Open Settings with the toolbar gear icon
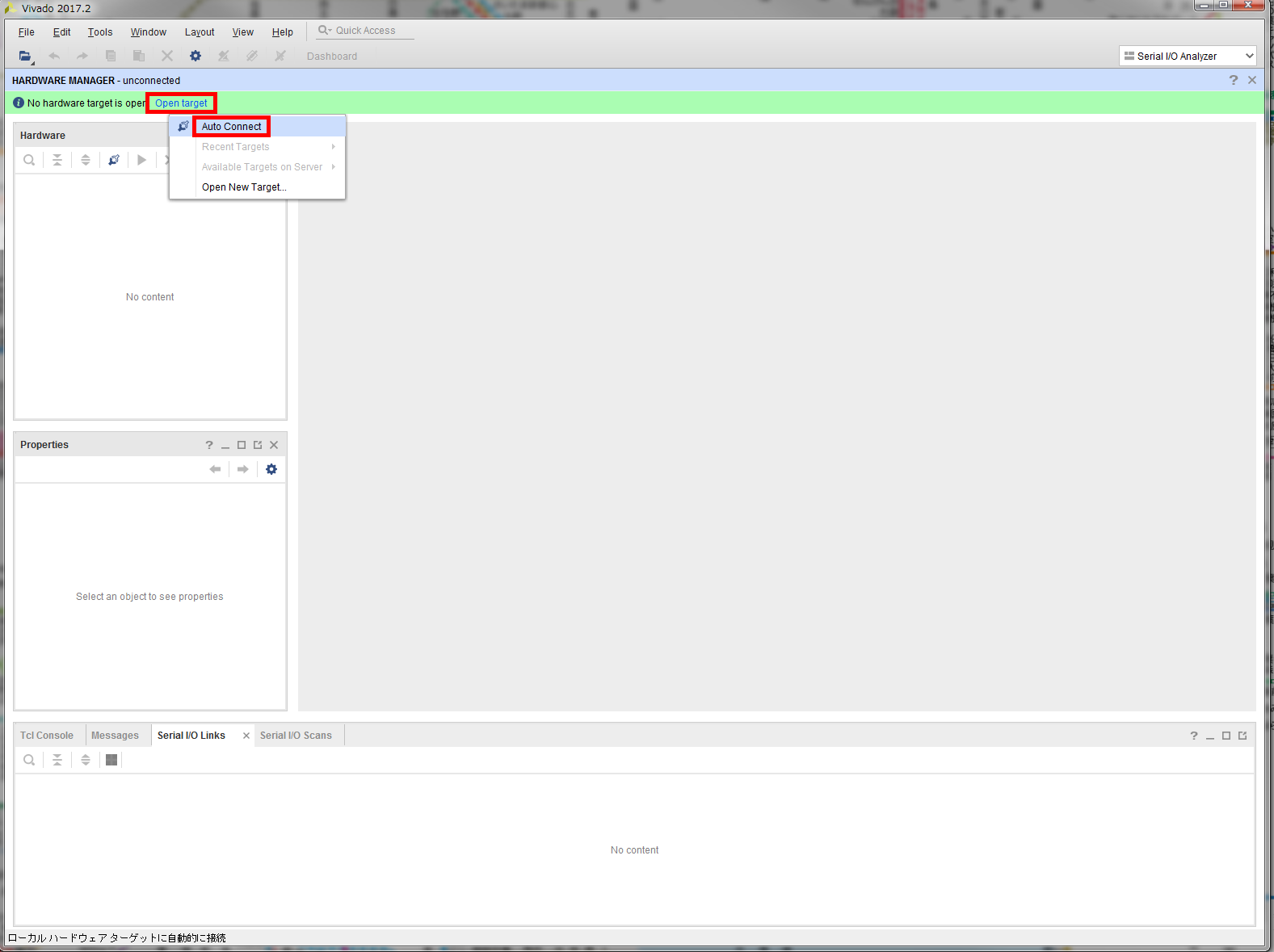The width and height of the screenshot is (1274, 952). coord(196,57)
